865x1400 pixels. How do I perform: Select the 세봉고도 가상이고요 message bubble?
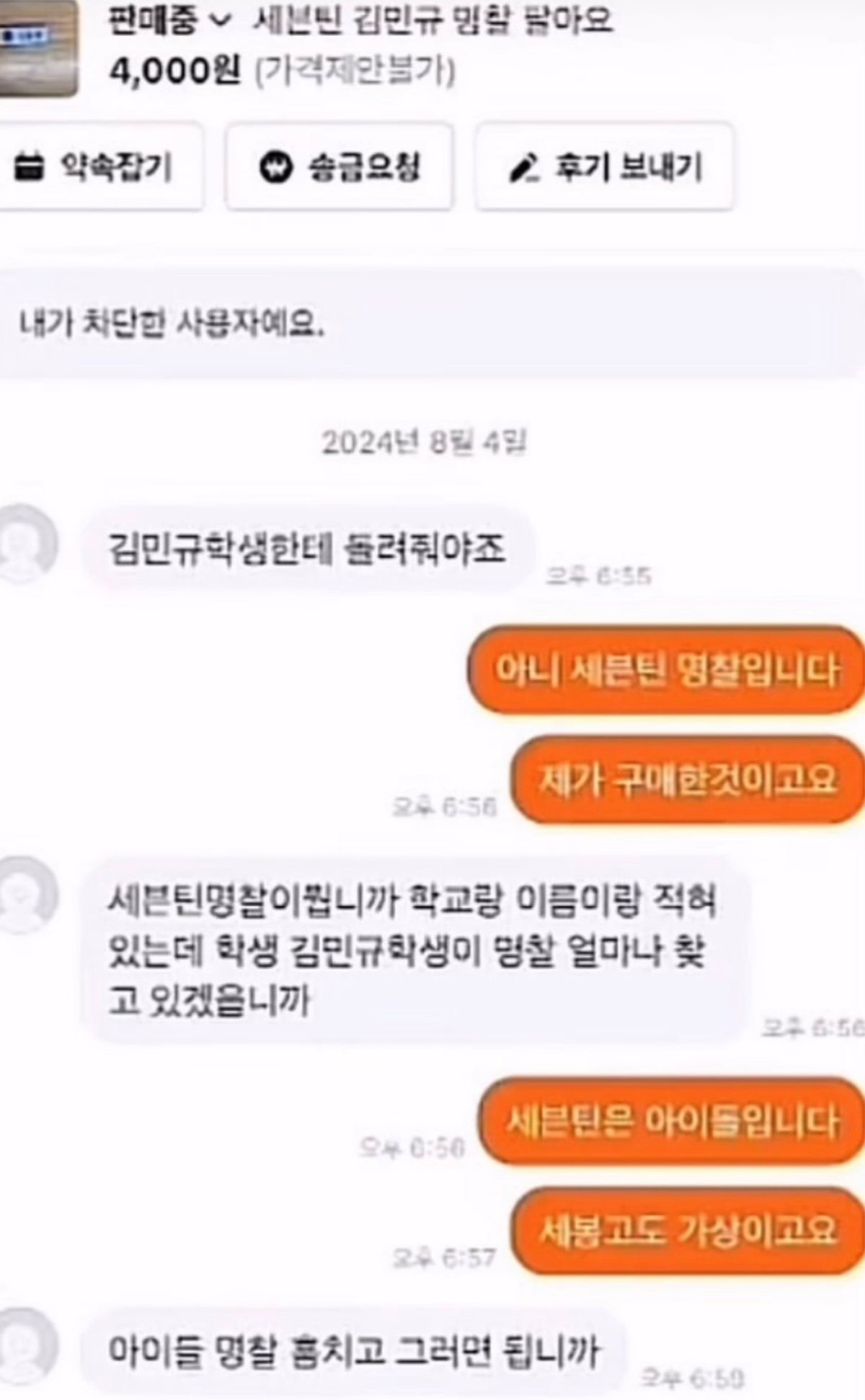tap(688, 1230)
